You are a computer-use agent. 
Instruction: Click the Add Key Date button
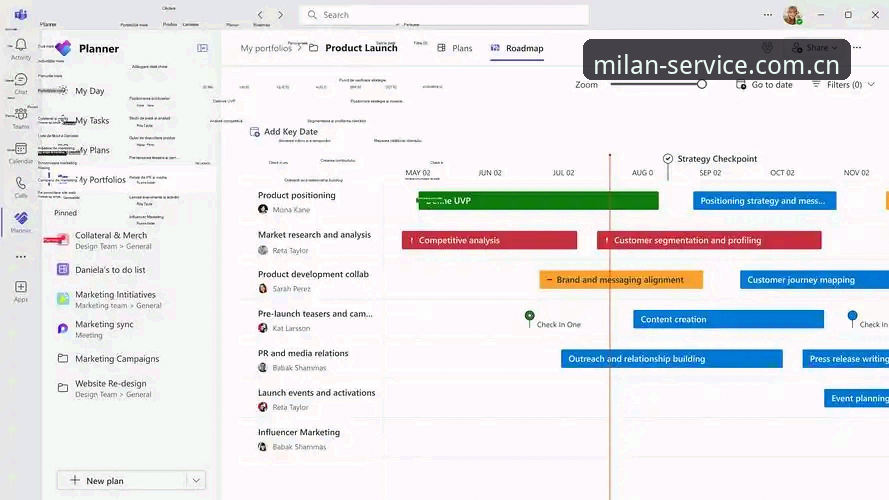point(283,132)
